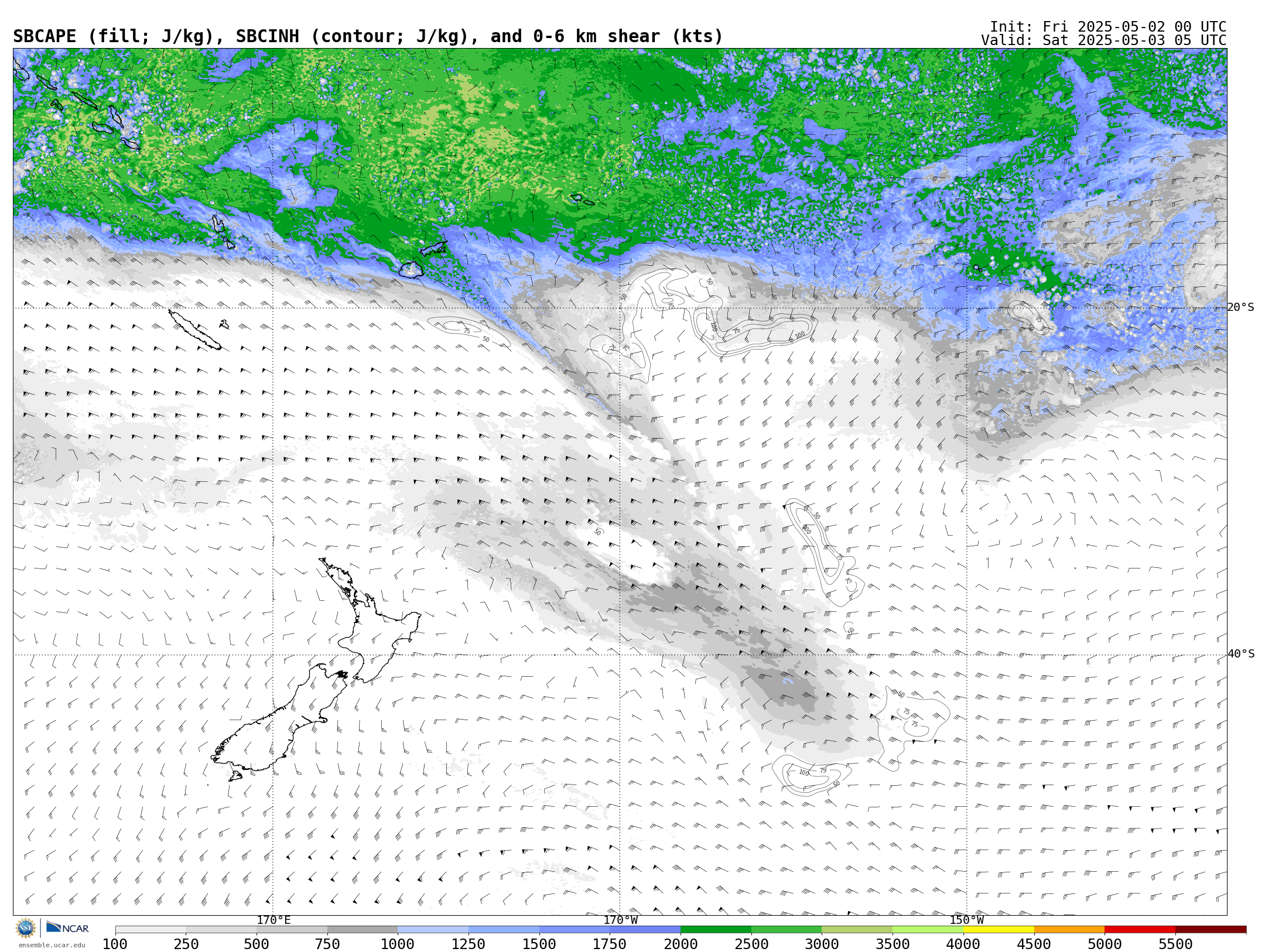This screenshot has width=1265, height=952.
Task: Pick the dark gray 750–1000 colorbar swatch
Action: (x=363, y=930)
